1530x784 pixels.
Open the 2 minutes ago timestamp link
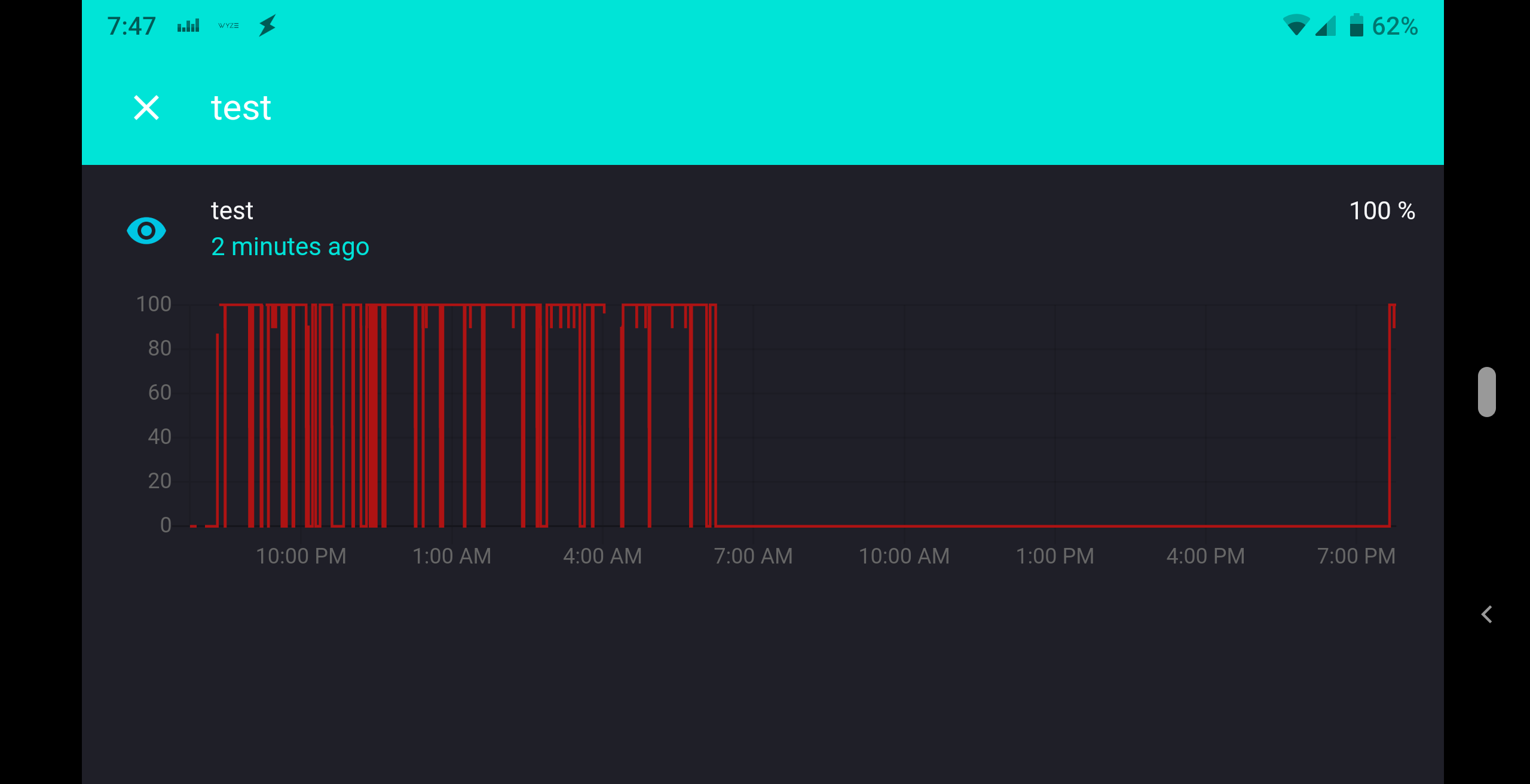point(290,246)
